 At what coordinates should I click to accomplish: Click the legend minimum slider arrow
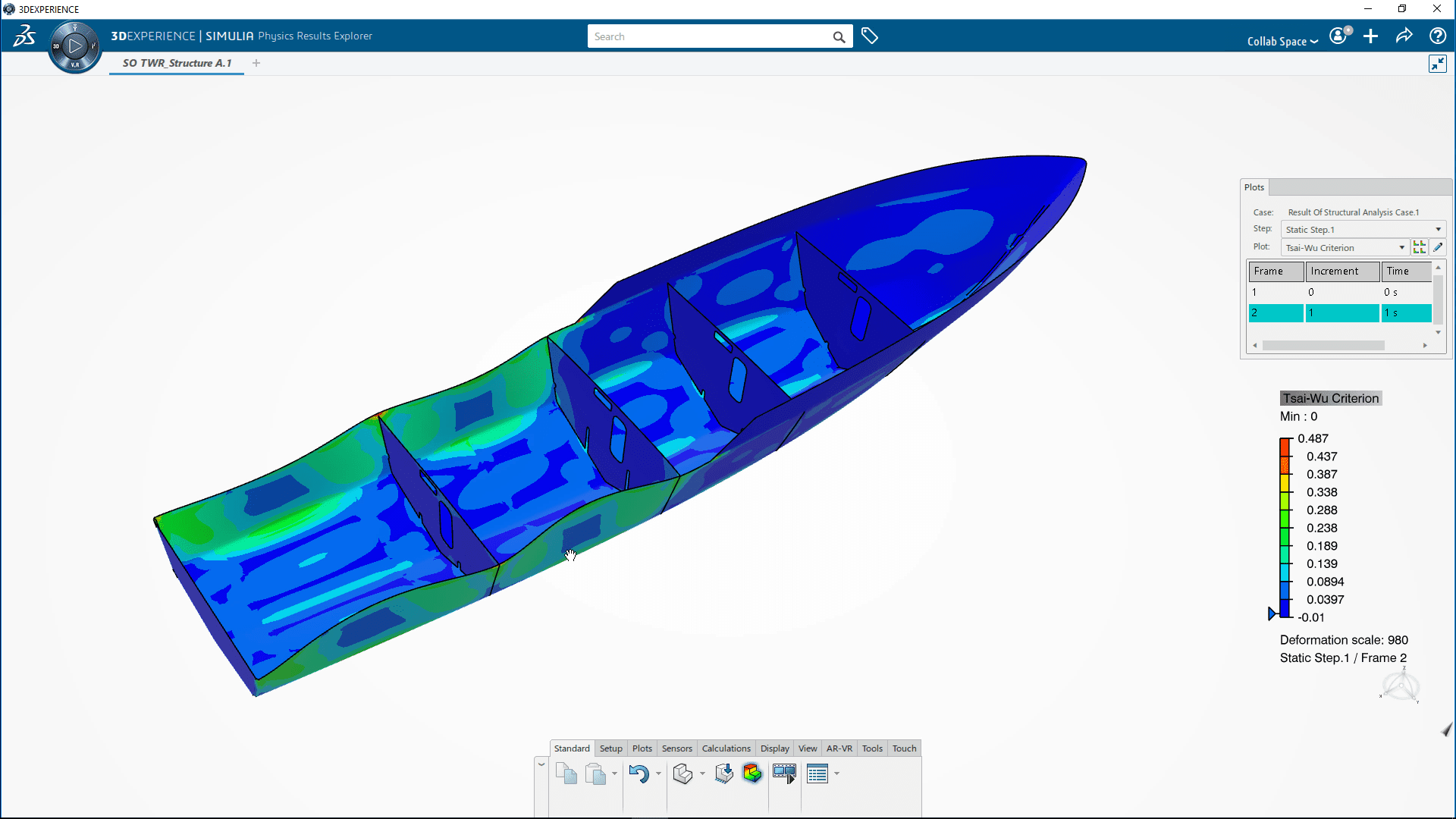(x=1272, y=614)
